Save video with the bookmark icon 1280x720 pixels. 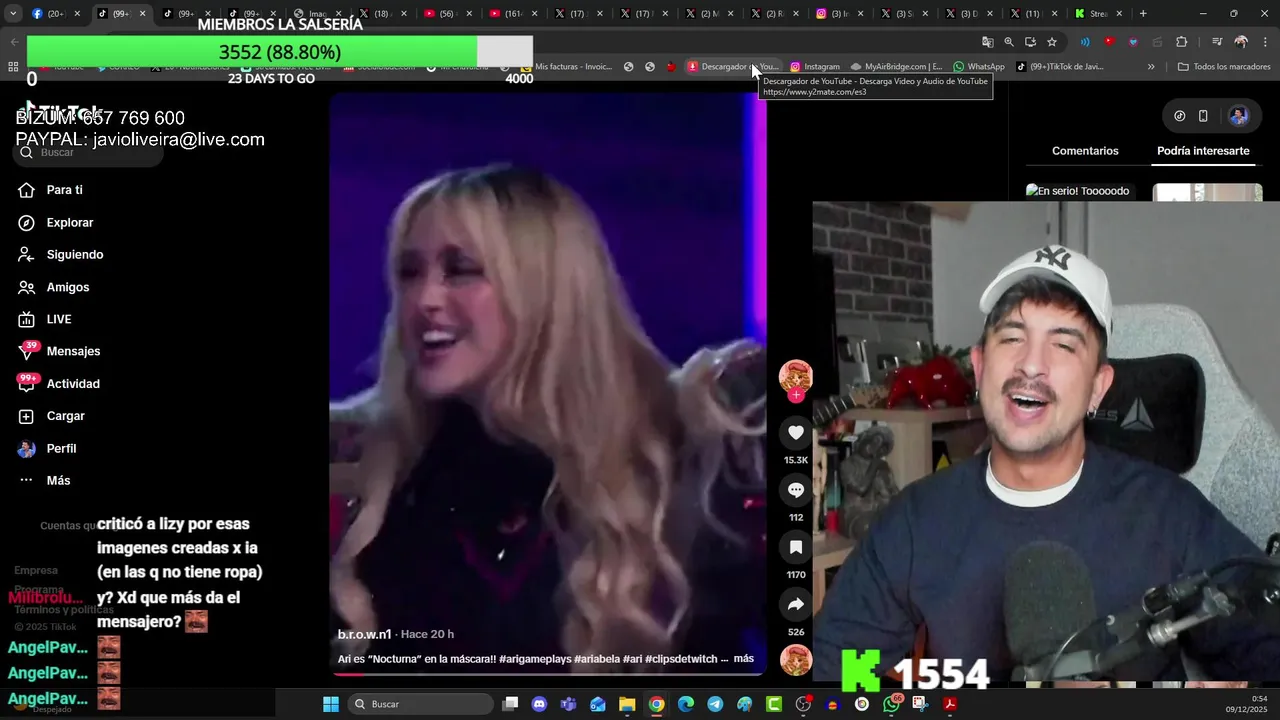pyautogui.click(x=796, y=547)
